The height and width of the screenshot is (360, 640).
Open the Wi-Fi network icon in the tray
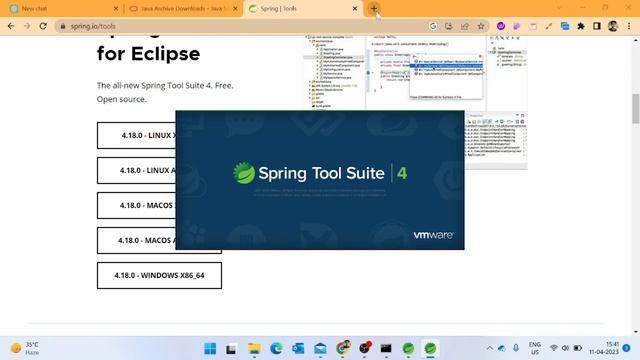tap(553, 348)
